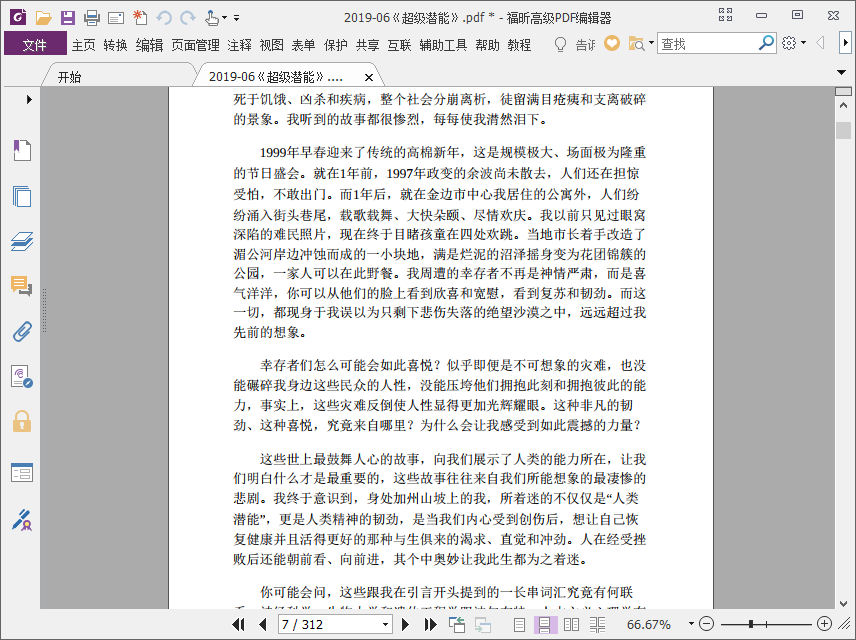Screen dimensions: 856x640
Task: Go to previous search result arrow
Action: pos(820,43)
